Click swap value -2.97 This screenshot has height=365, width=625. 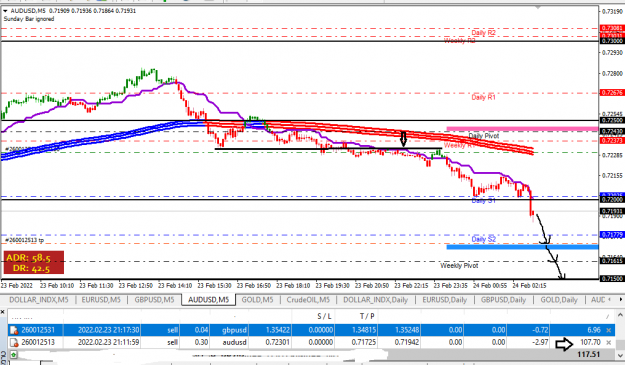pos(541,342)
